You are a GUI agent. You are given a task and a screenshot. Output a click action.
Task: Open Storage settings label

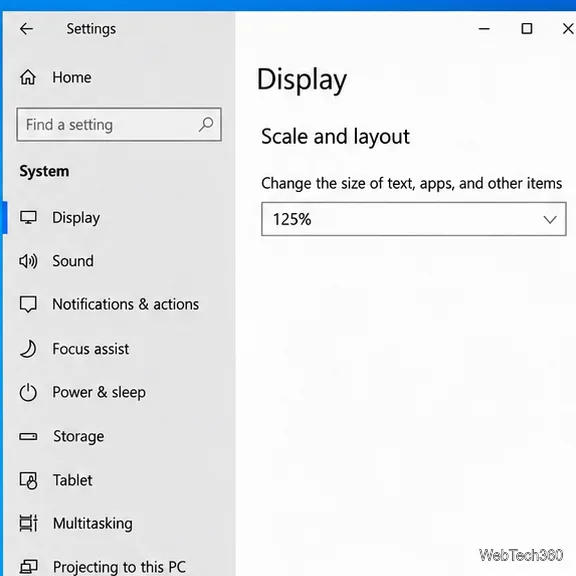click(x=79, y=437)
